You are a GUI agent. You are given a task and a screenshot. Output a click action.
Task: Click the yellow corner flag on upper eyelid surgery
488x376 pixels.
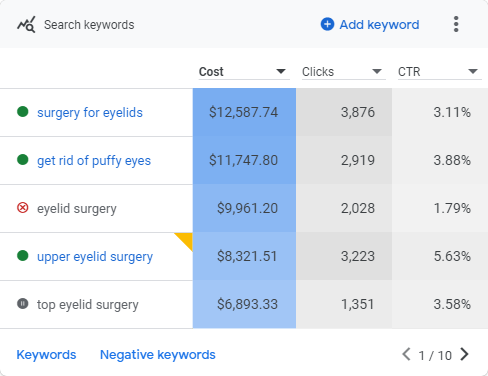point(186,239)
